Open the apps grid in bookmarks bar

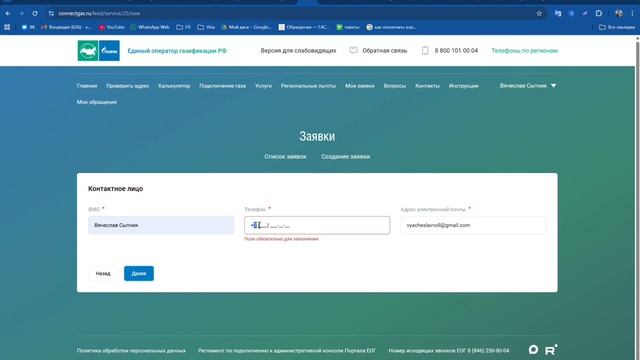pyautogui.click(x=7, y=27)
